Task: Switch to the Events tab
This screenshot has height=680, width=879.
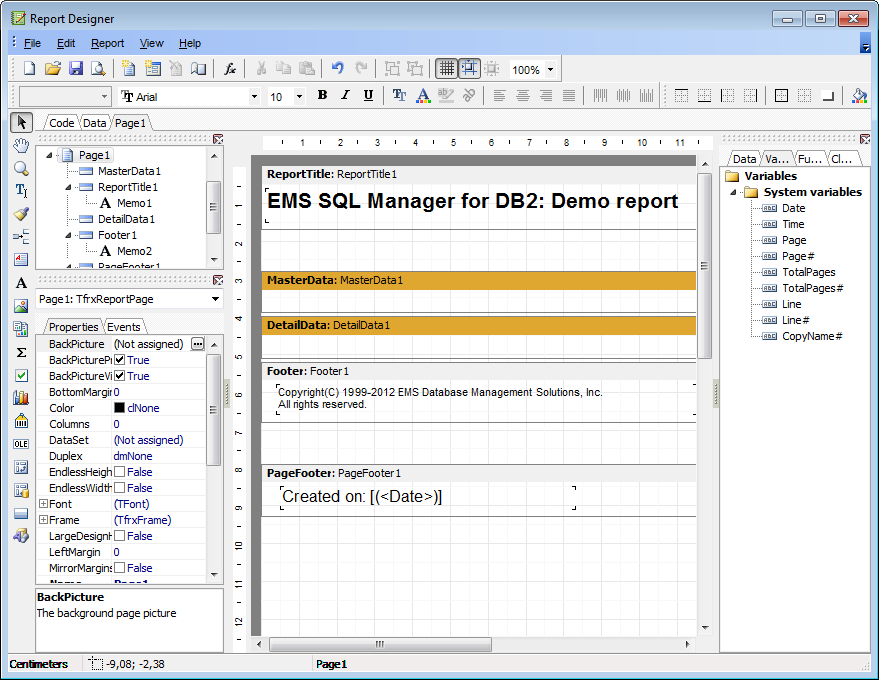Action: click(x=123, y=327)
